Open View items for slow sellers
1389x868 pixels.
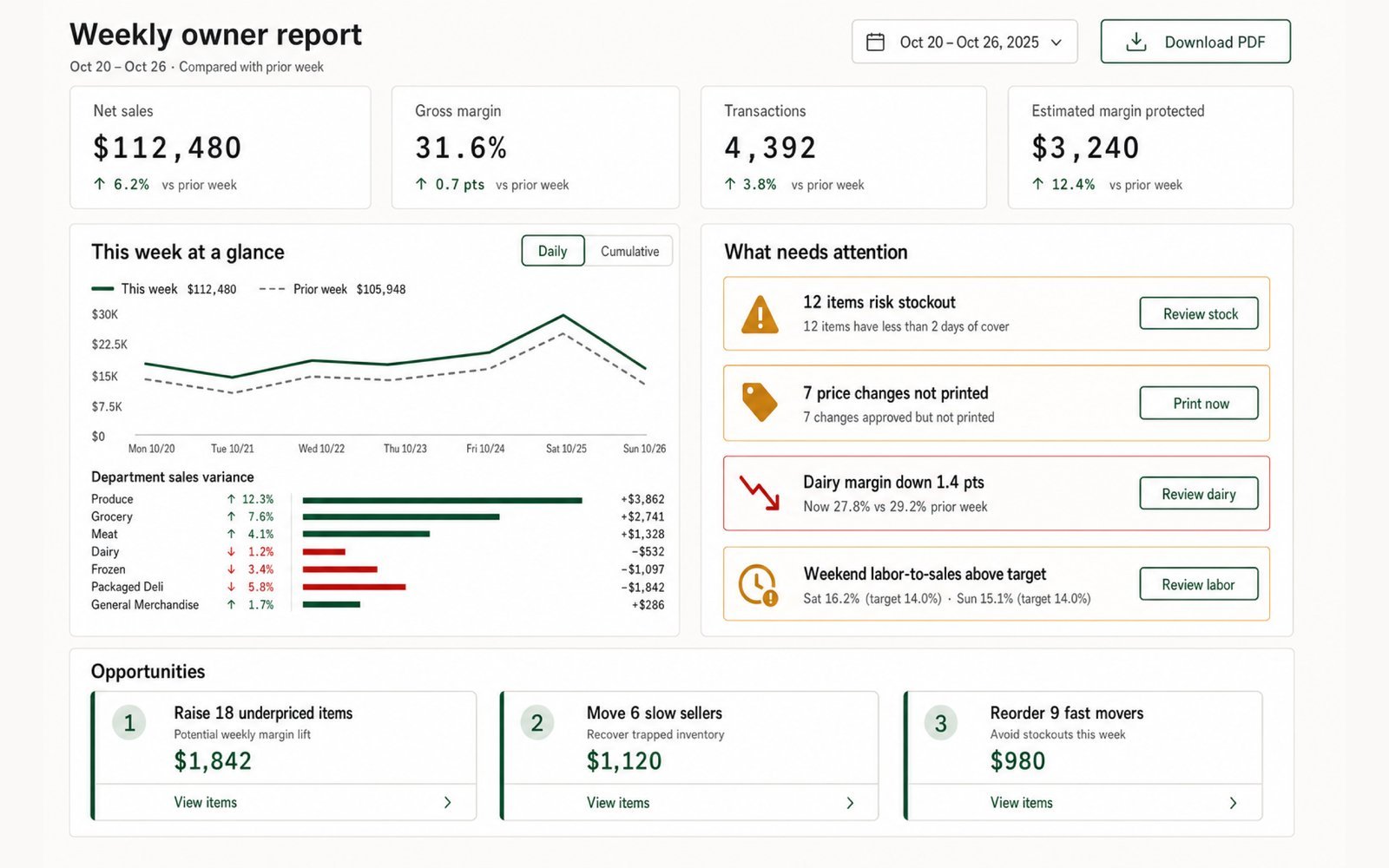618,803
